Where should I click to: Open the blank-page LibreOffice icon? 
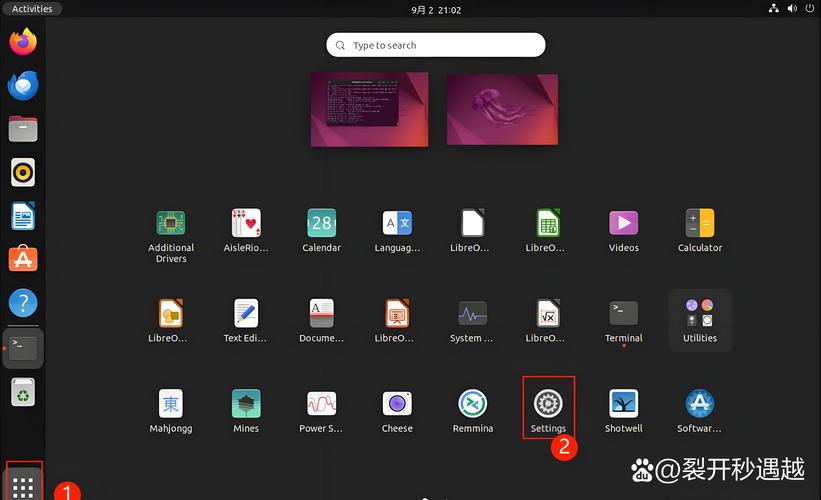[x=472, y=230]
